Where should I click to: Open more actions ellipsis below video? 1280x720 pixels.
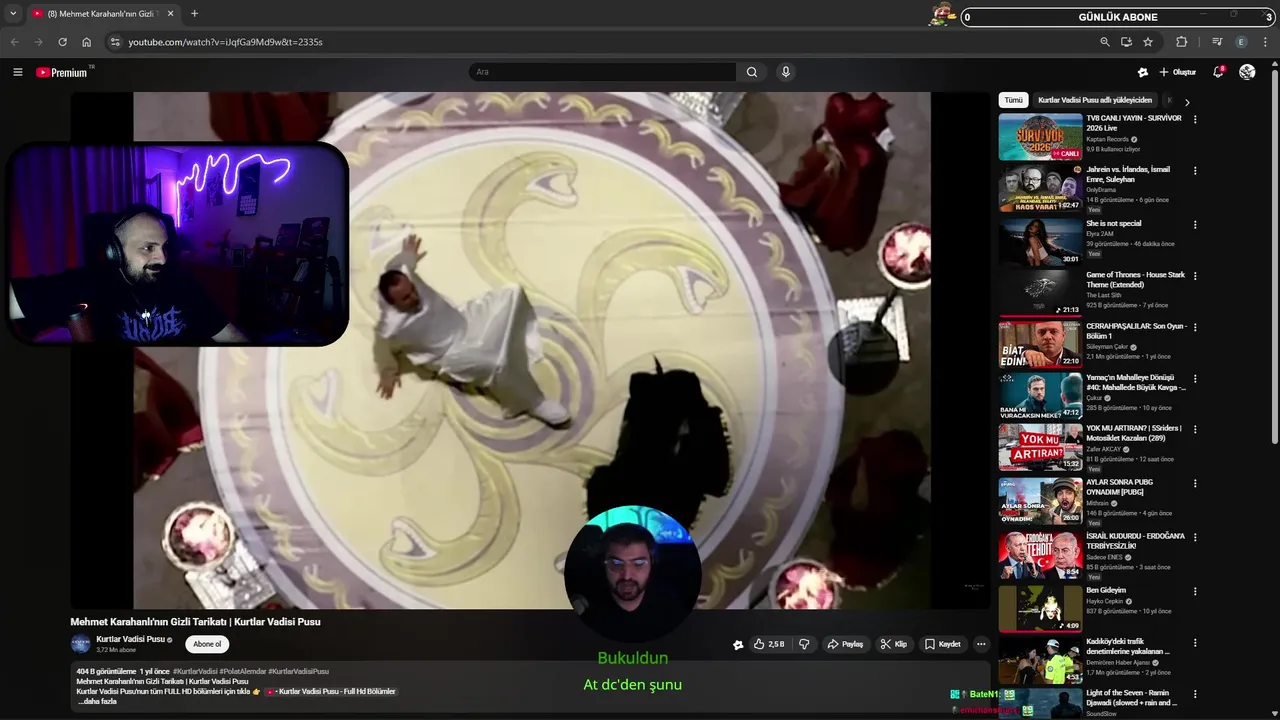[x=981, y=644]
